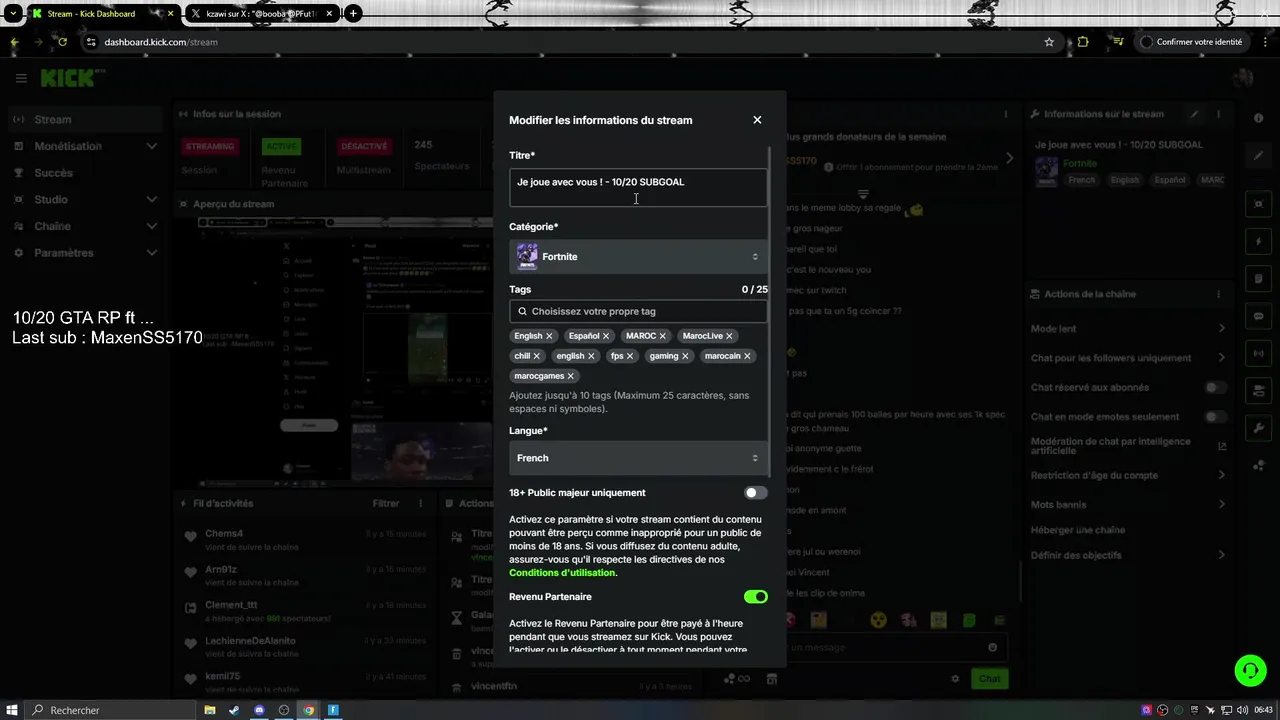Disable the Revenu Partenaire toggle
1280x720 pixels.
click(756, 597)
